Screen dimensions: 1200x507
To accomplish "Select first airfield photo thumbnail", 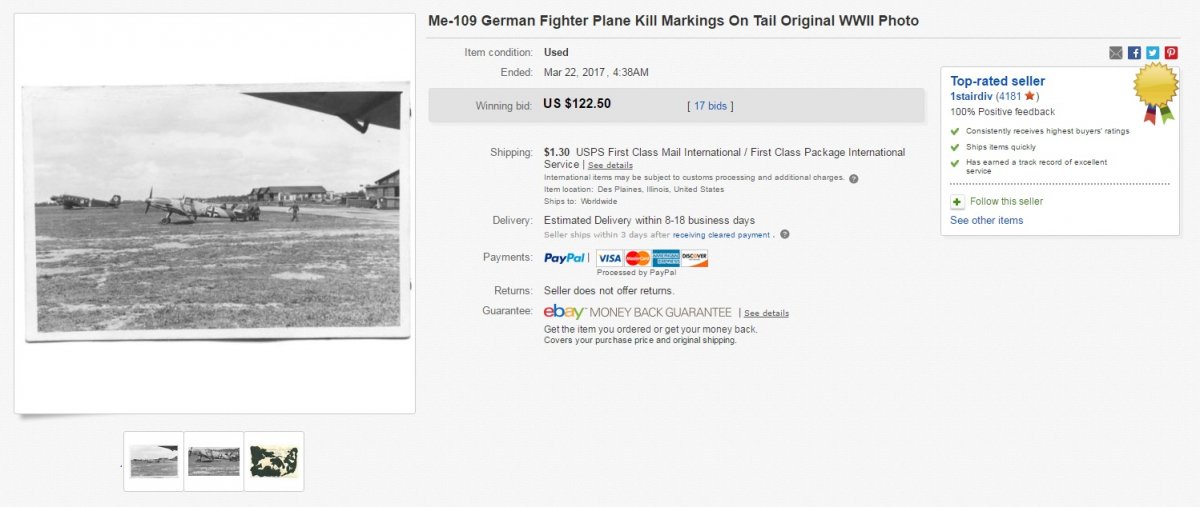I will coord(154,461).
